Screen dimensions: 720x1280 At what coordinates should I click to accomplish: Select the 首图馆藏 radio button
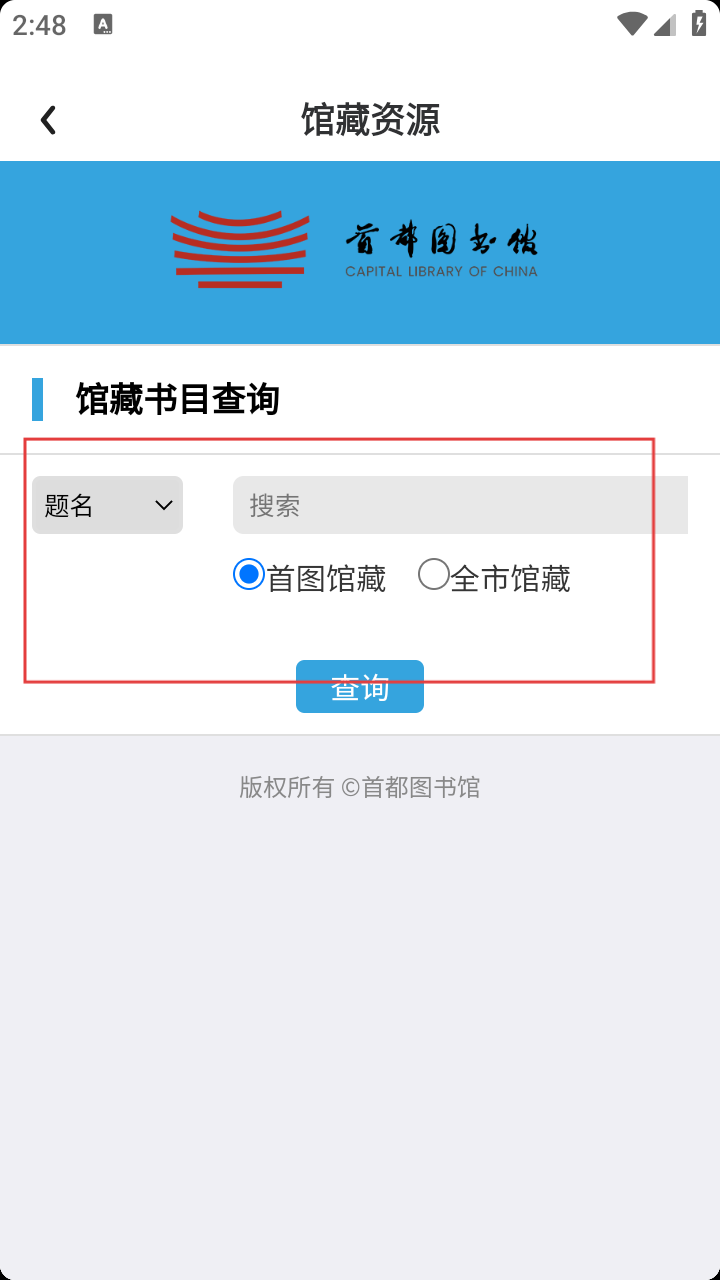[x=249, y=574]
